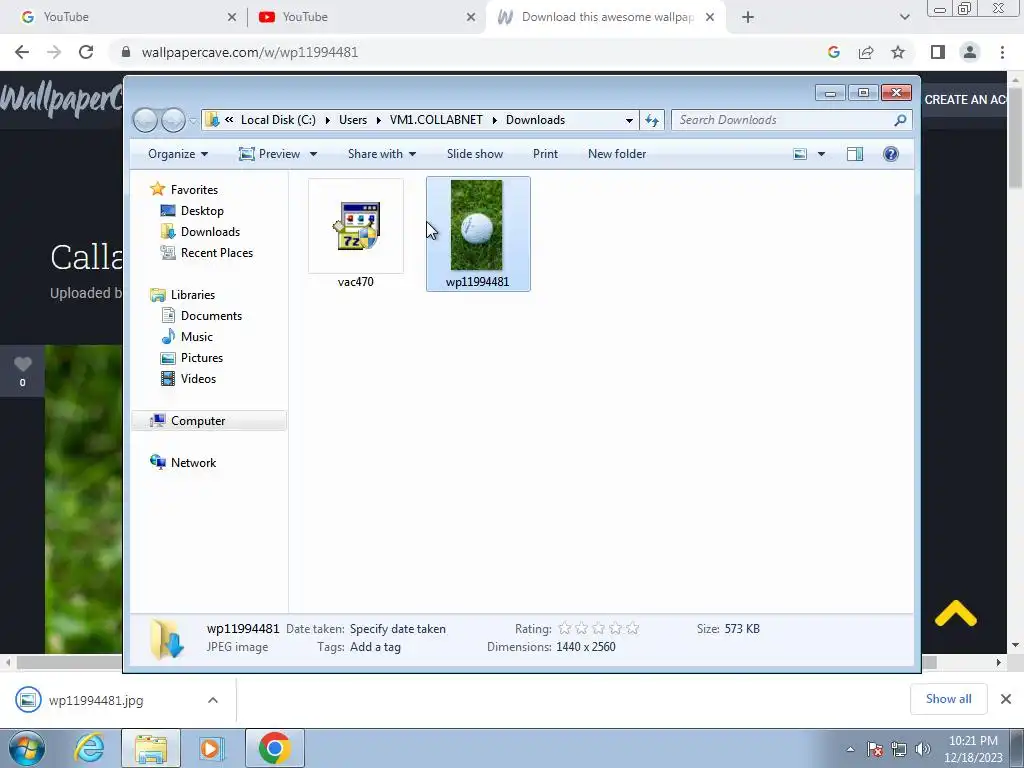The width and height of the screenshot is (1024, 768).
Task: Select the vac470 installer file
Action: [356, 233]
